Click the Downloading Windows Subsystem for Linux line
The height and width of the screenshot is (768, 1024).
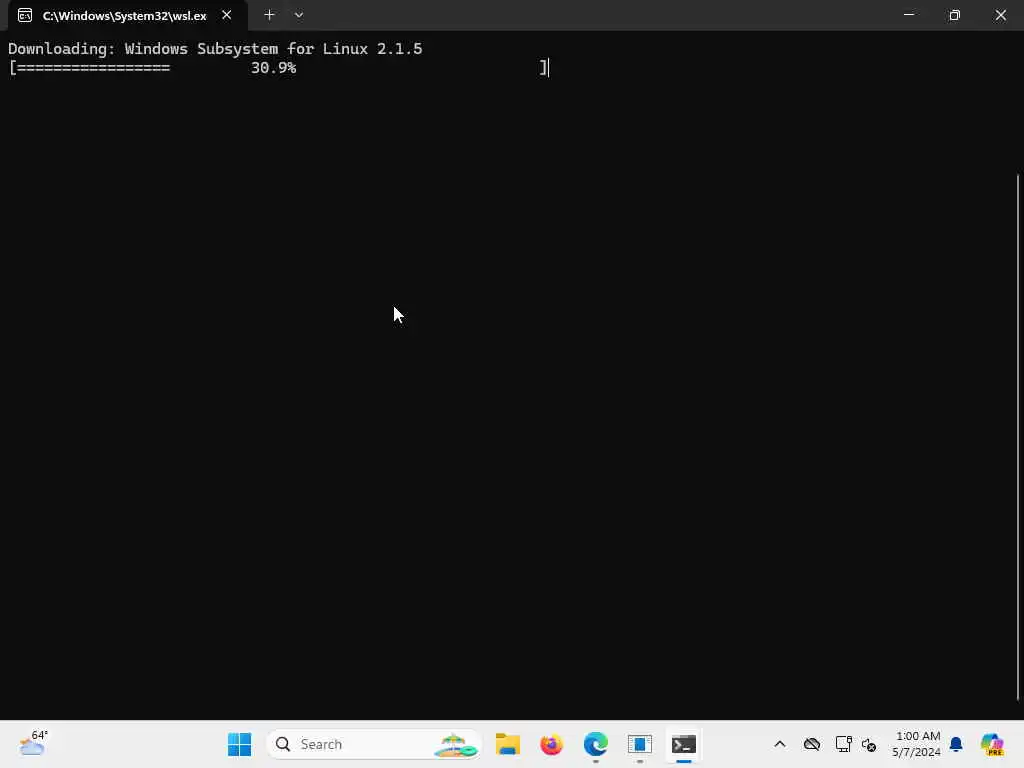[x=215, y=49]
